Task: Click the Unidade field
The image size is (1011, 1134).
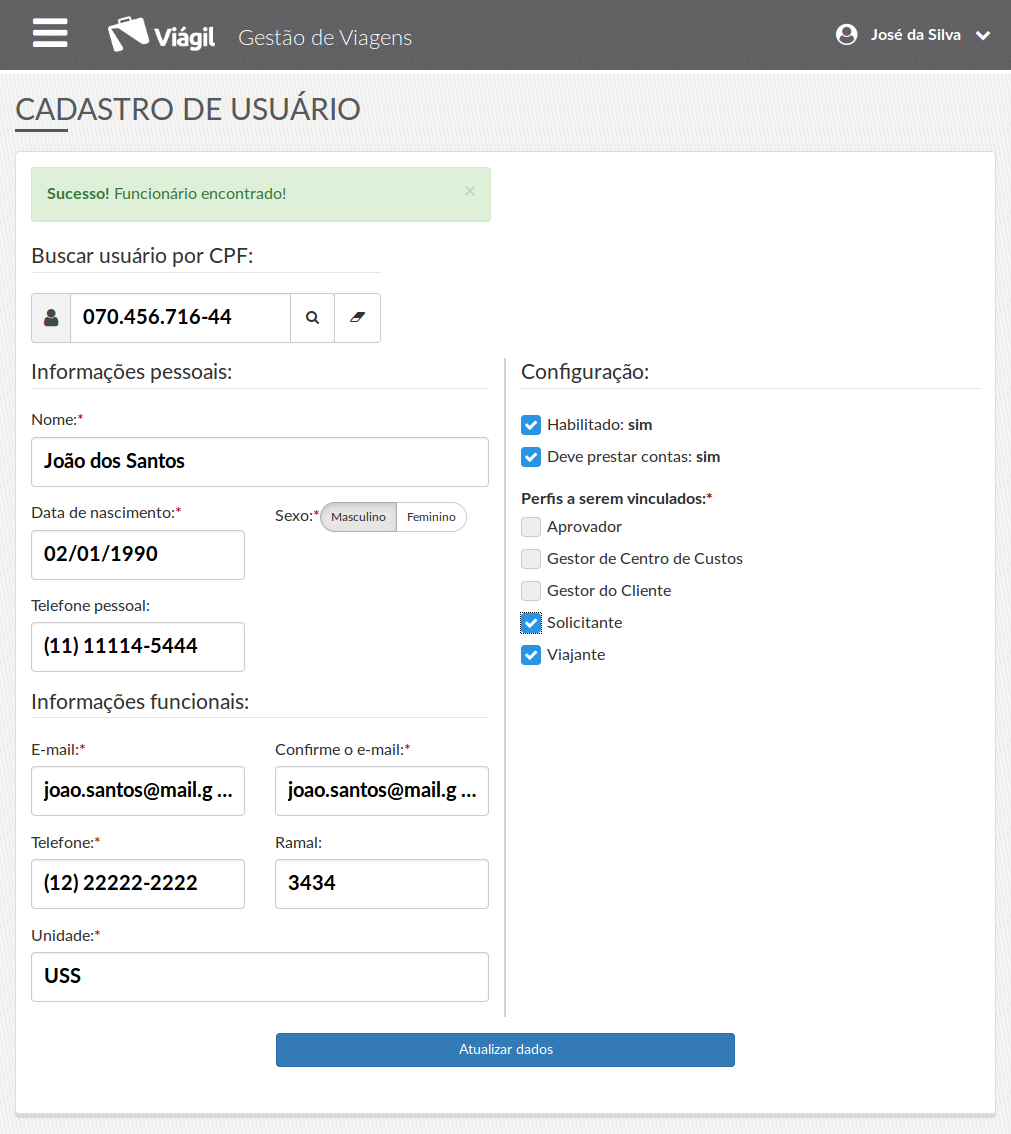Action: coord(260,977)
